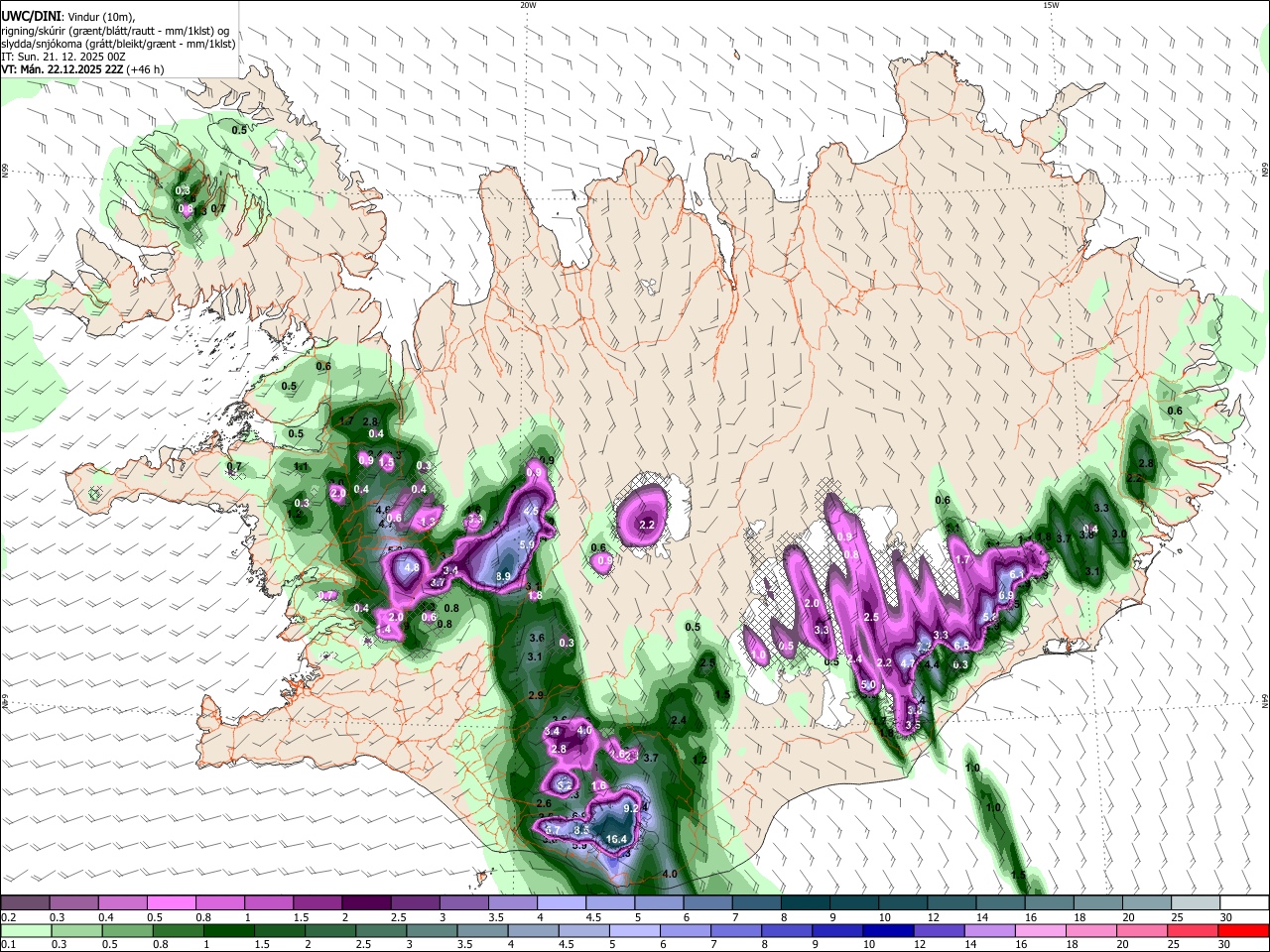Screen dimensions: 1270x952
Task: Select magenta swatch between 1 and 1.5, top row
Action: [x=268, y=902]
